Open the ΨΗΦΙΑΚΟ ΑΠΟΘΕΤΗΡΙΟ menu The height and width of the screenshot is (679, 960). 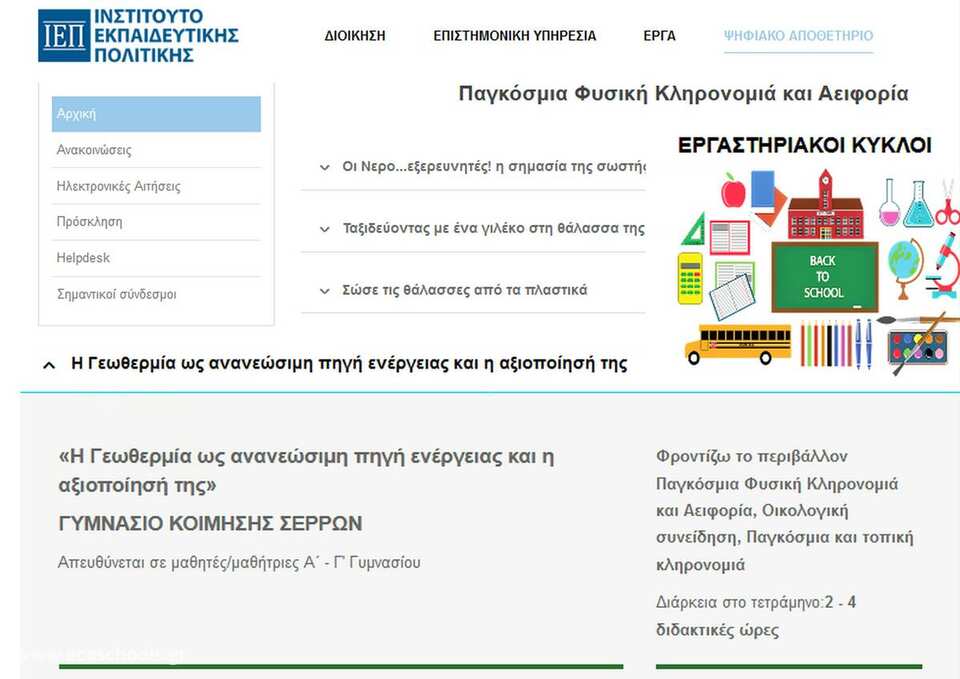pos(798,36)
